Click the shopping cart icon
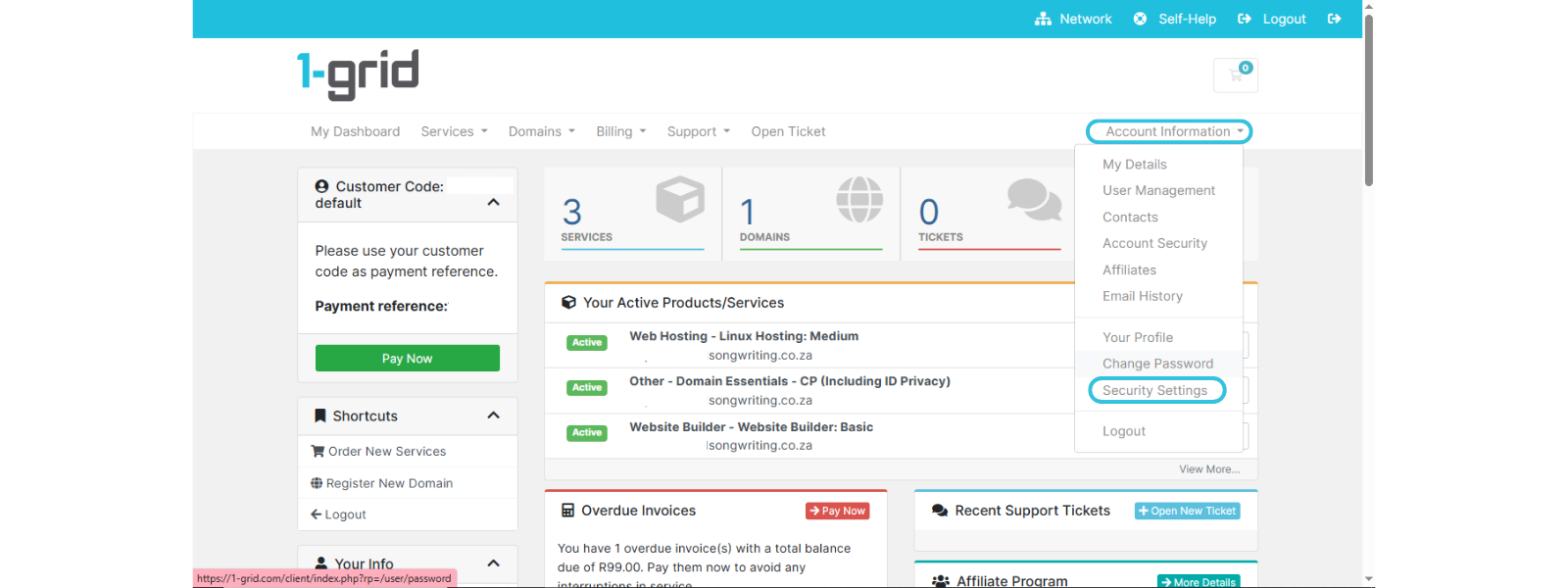 [x=1235, y=75]
